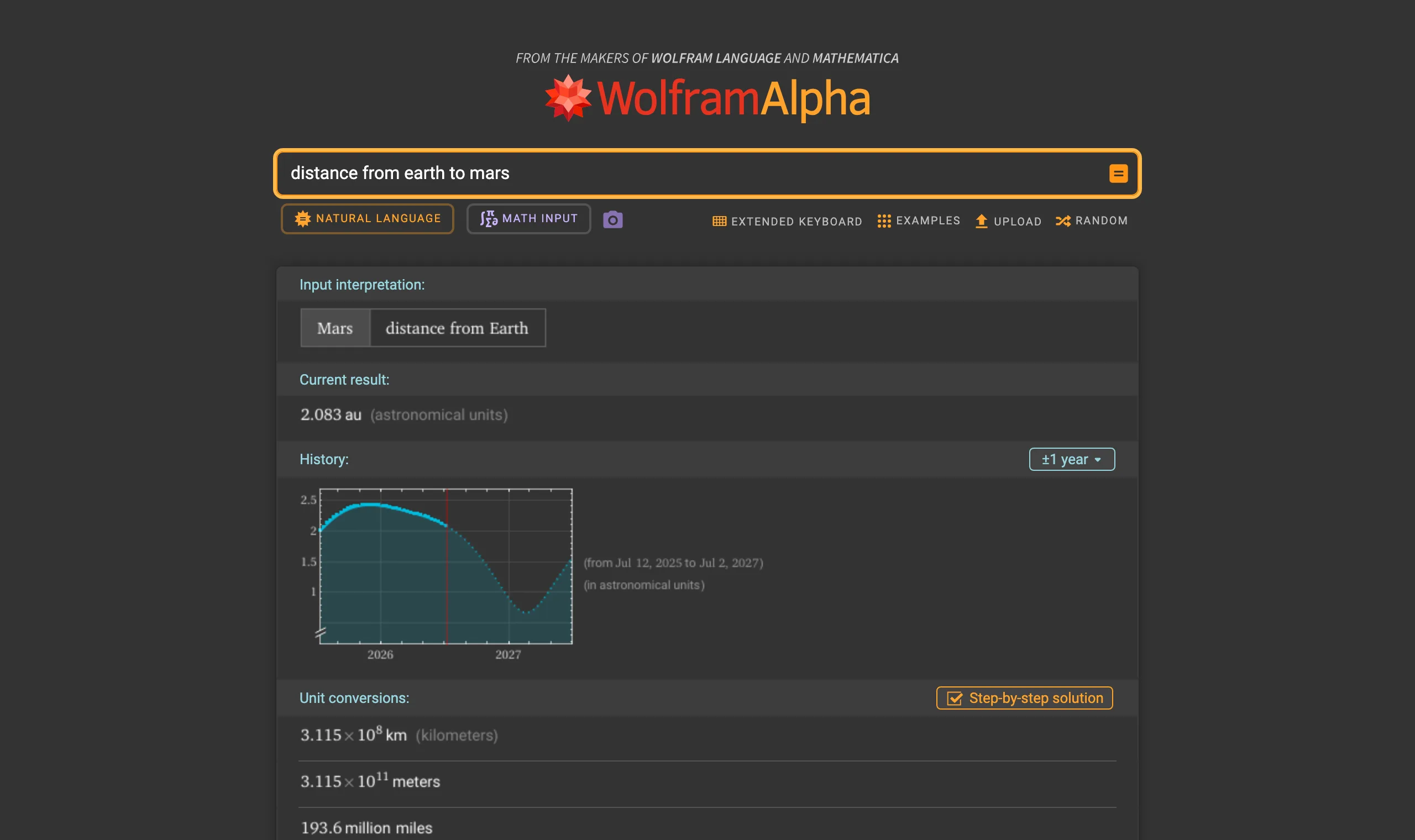Screen dimensions: 1415x840
Task: Click the WolframAlpha spikey logo
Action: tap(568, 98)
